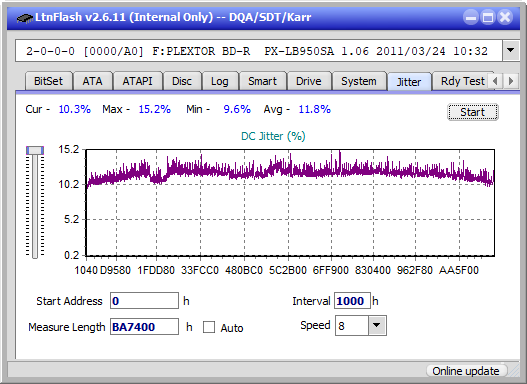Open the Smart tab

(262, 81)
